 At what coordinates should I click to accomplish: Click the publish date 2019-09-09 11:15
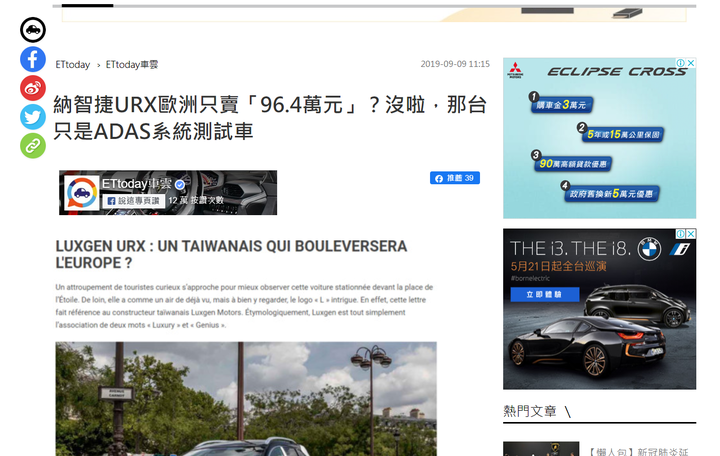[455, 64]
